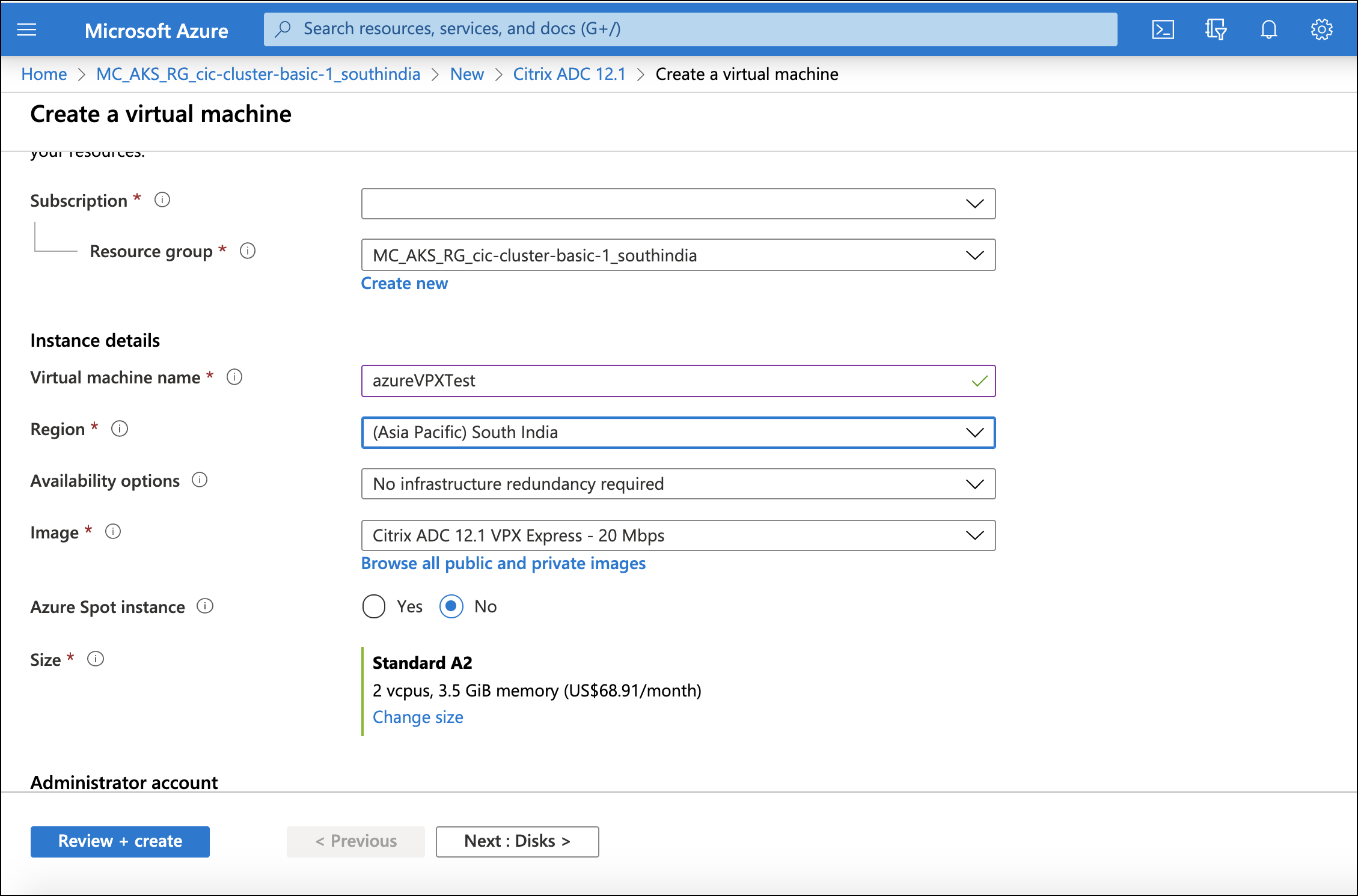Open the Image dropdown for Citrix ADC

click(678, 535)
